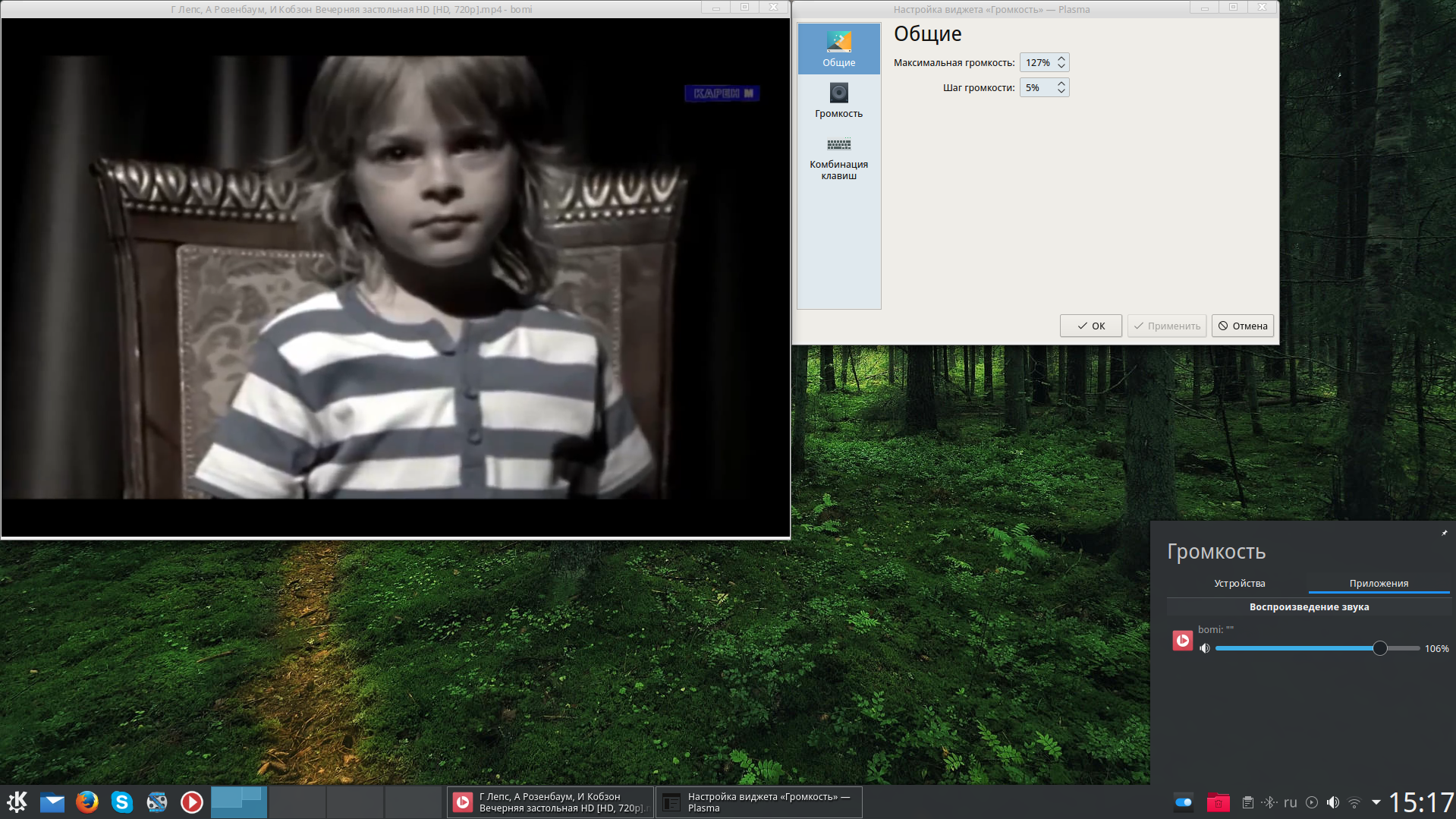Mute bomi with the speaker icon
Viewport: 1456px width, 819px height.
1205,648
